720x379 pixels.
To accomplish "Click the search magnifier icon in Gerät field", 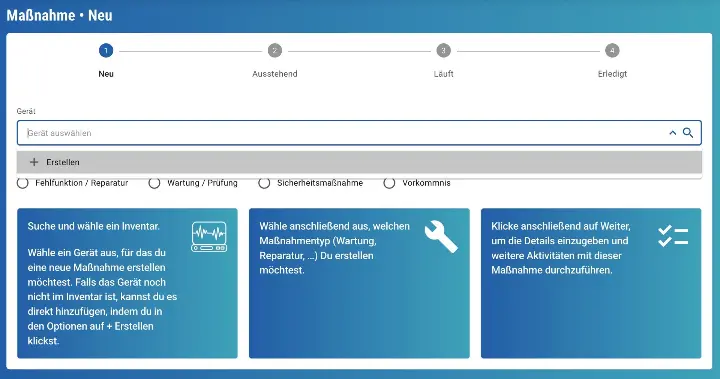I will (687, 133).
